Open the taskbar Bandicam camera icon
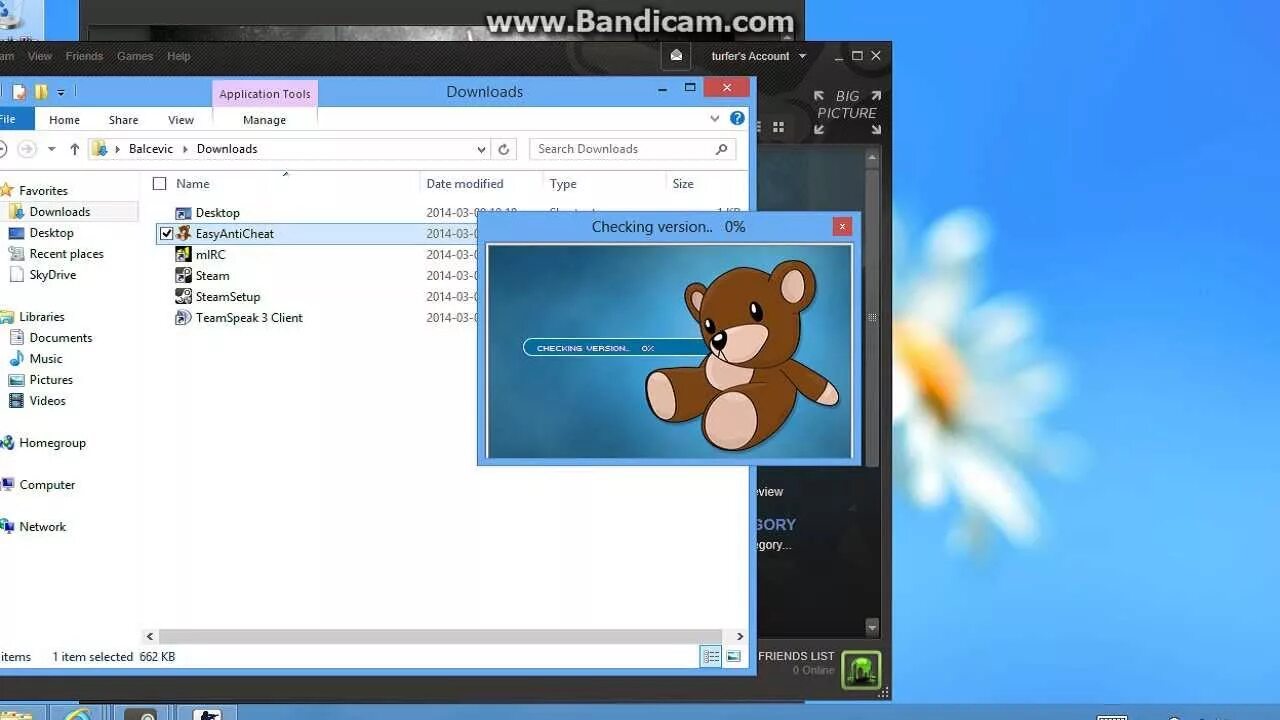Viewport: 1280px width, 720px height. [140, 714]
